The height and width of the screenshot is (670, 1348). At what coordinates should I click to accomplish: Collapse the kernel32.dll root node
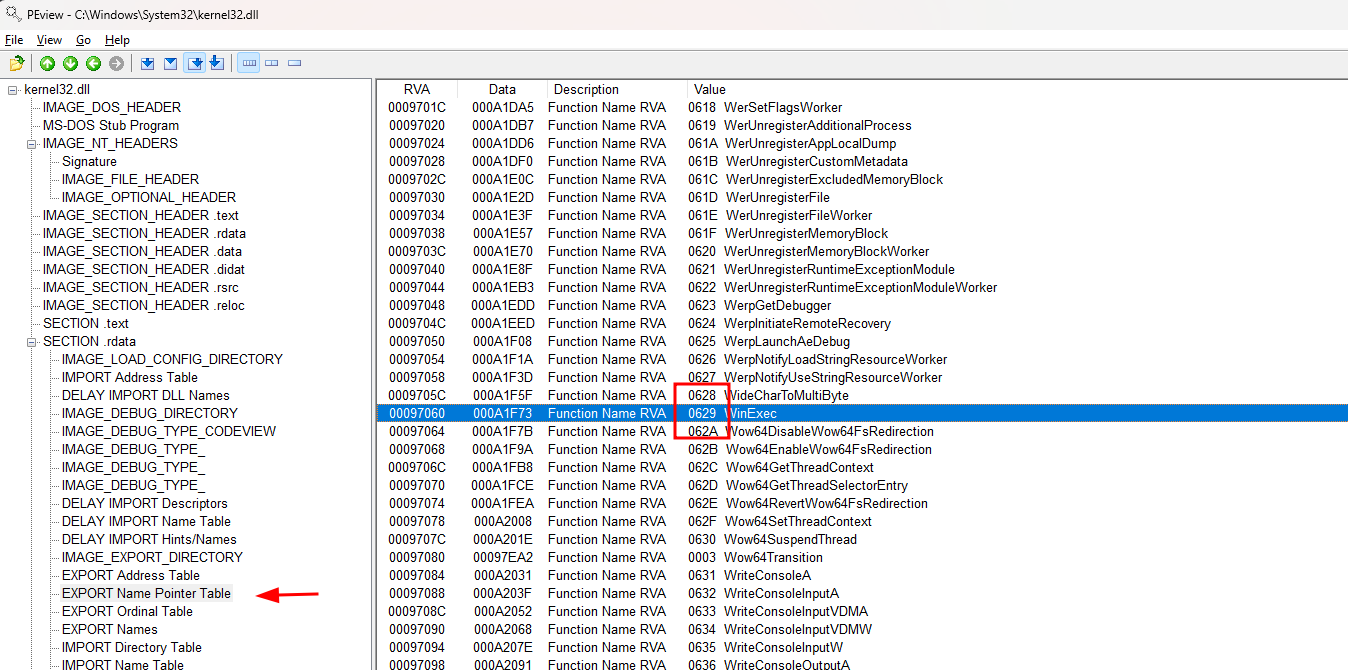tap(13, 90)
